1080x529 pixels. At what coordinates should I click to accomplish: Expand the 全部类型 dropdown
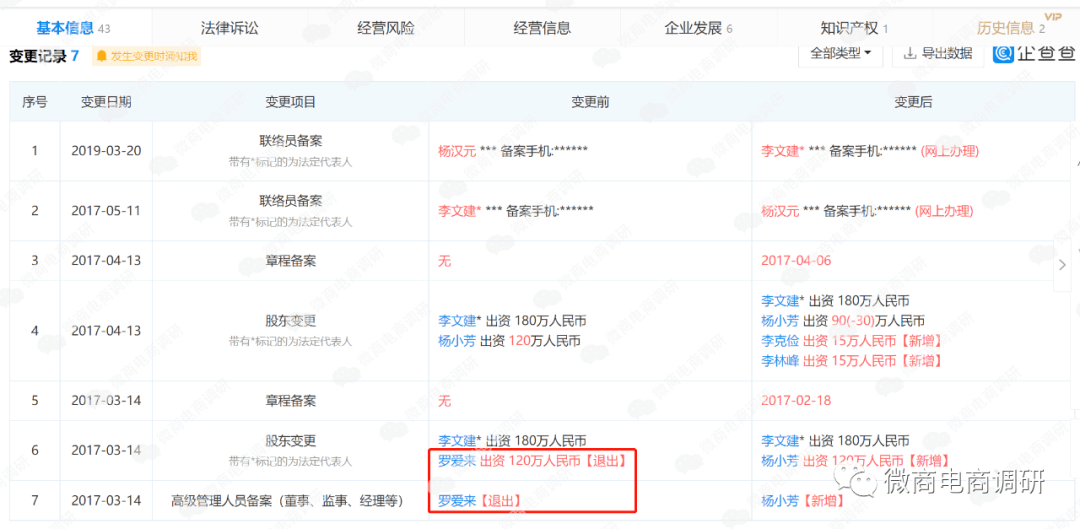[x=840, y=53]
